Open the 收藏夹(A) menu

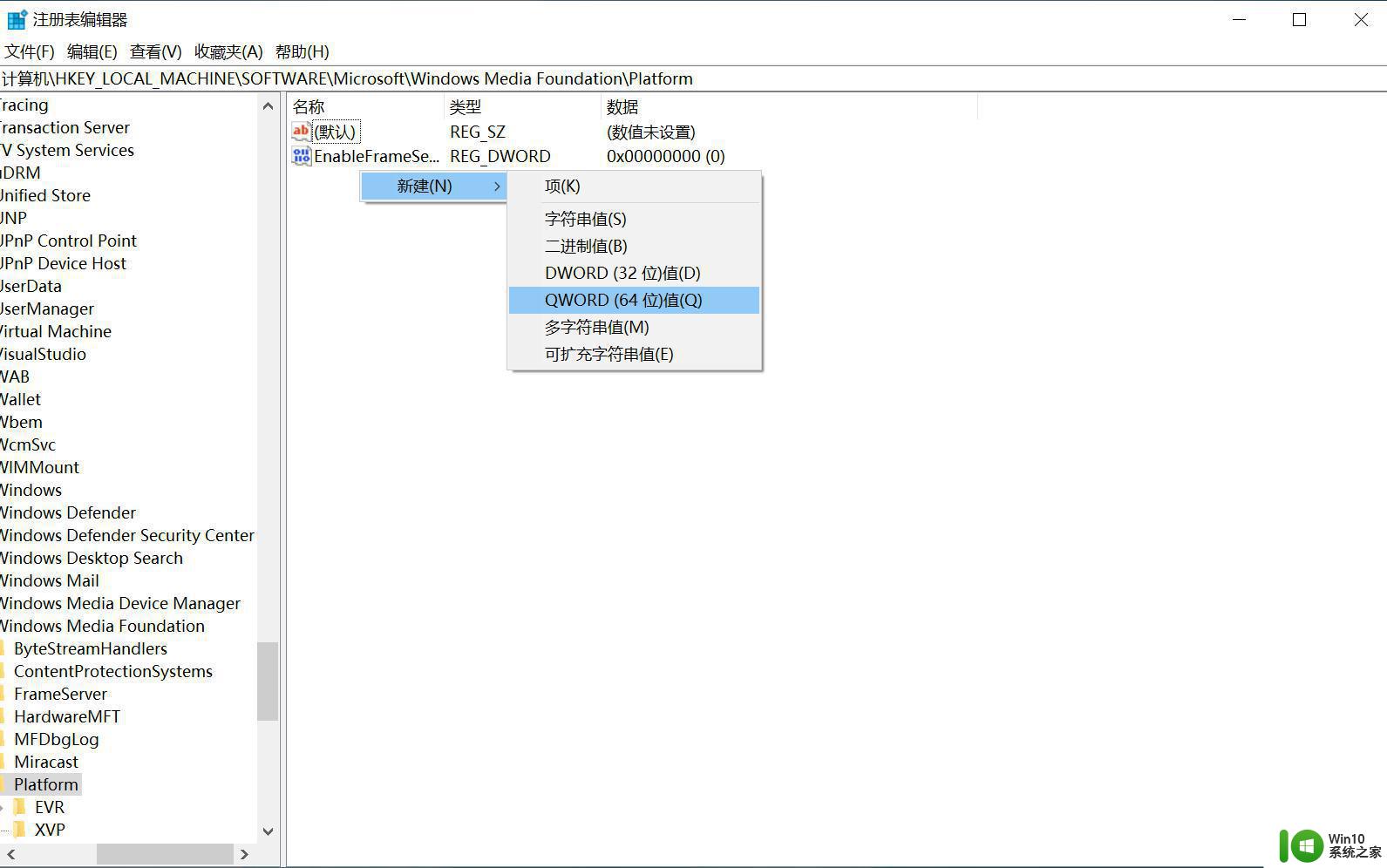[x=228, y=51]
